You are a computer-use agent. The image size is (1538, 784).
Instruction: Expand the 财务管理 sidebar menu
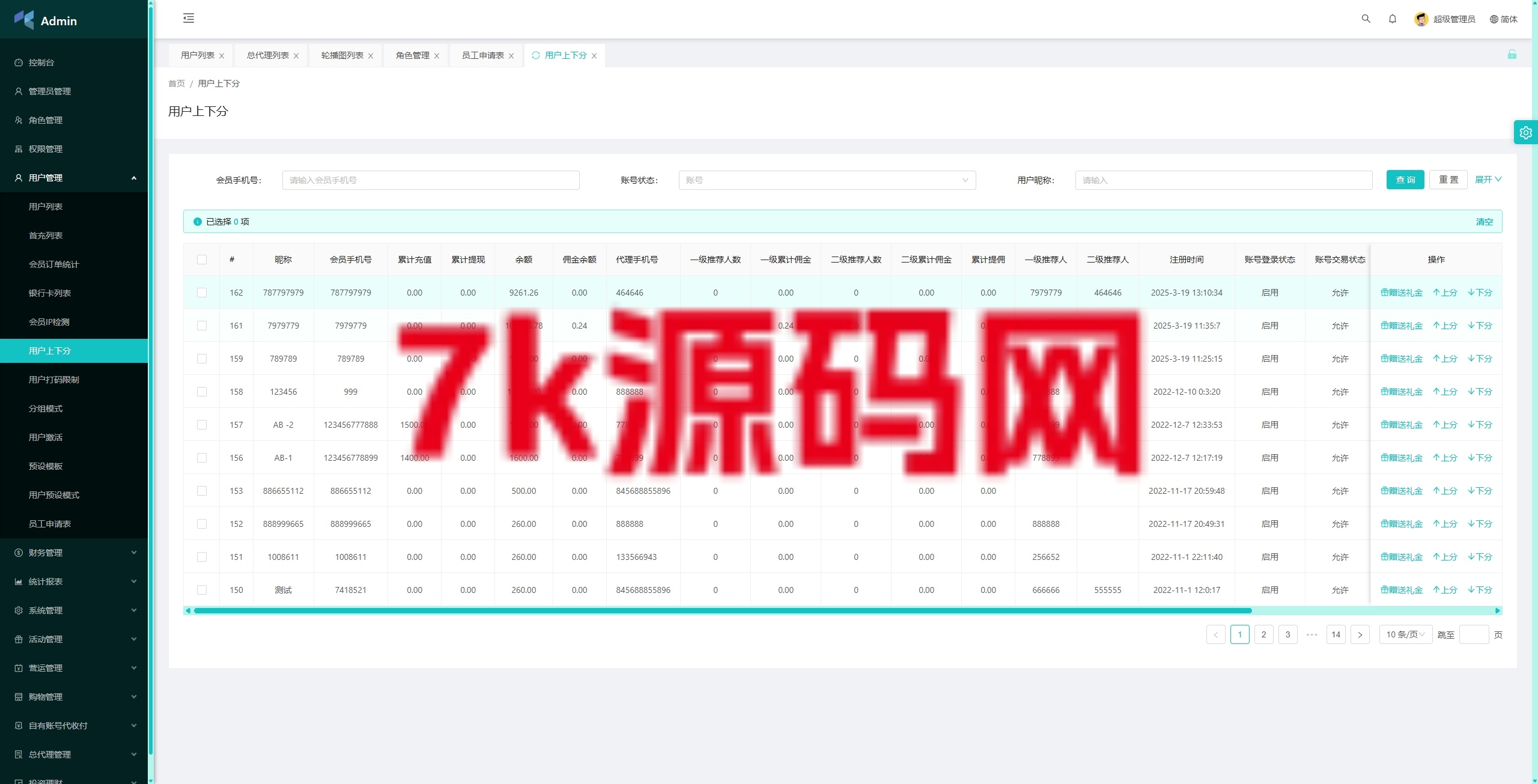[74, 553]
